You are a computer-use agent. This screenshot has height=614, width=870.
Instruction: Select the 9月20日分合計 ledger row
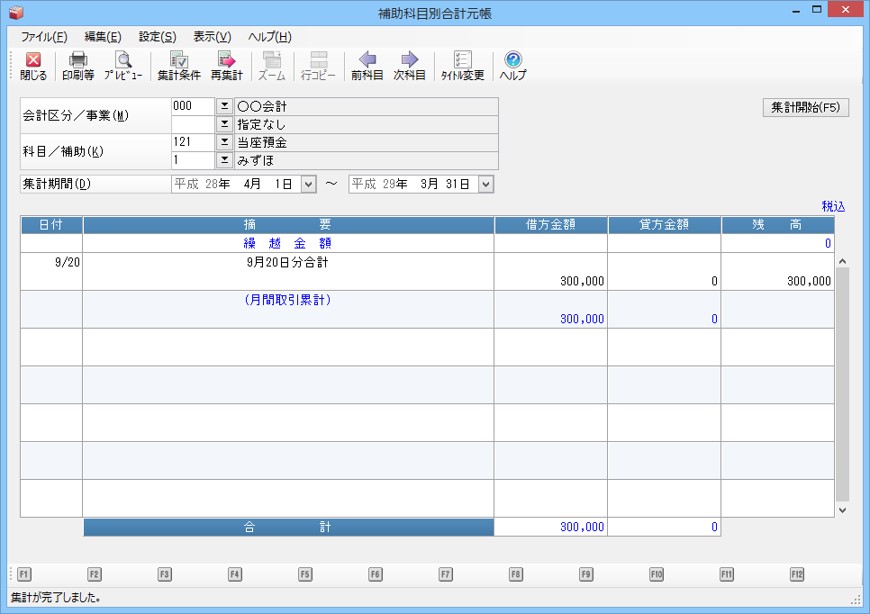(x=288, y=272)
